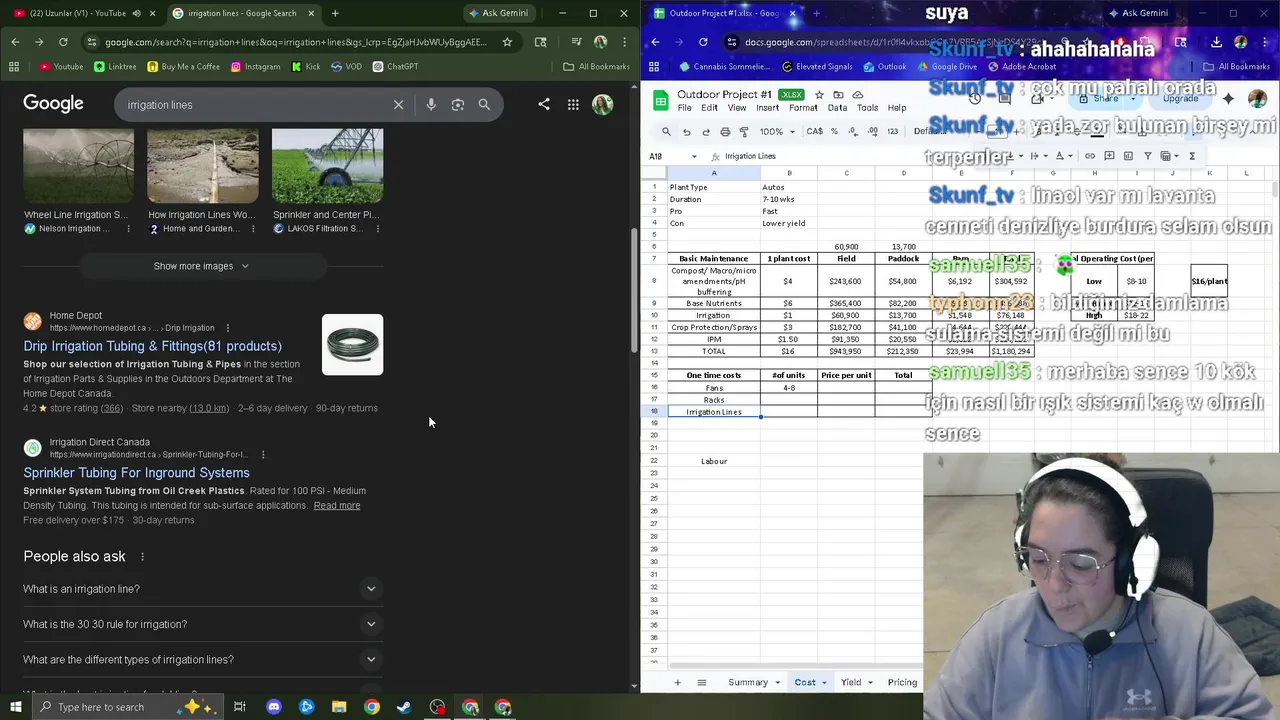The image size is (1280, 720).
Task: Redo action in Google Sheets
Action: (706, 131)
